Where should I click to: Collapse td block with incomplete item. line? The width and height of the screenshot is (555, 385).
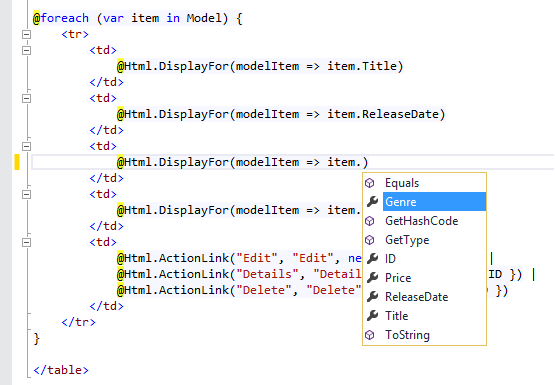(27, 146)
